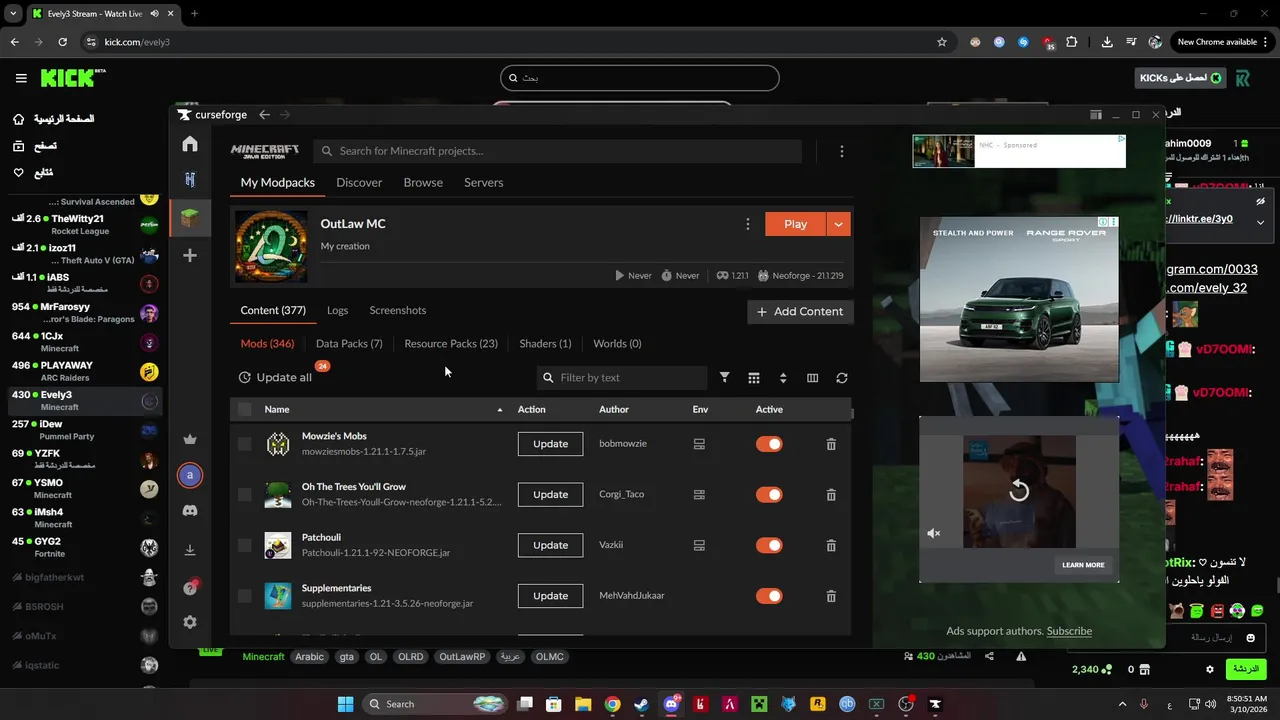Sort by Name column arrow
The height and width of the screenshot is (720, 1280).
click(x=500, y=409)
